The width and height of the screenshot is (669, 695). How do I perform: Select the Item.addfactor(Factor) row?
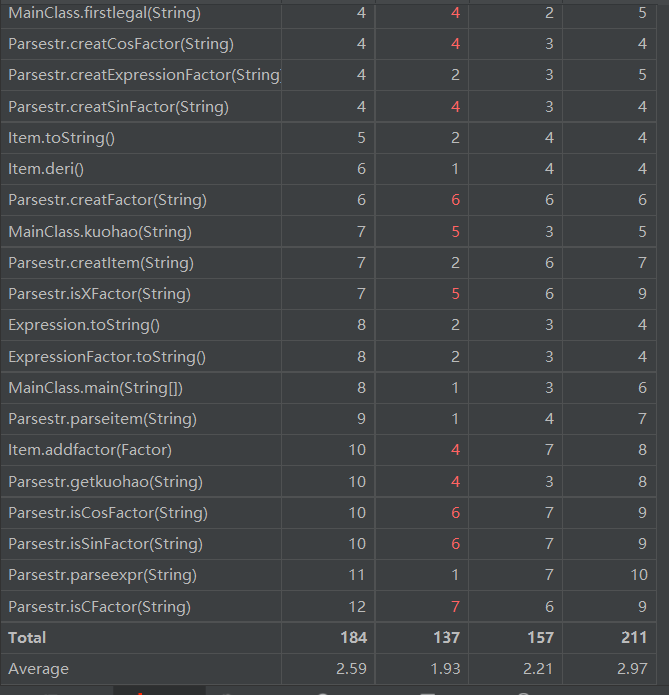(90, 450)
